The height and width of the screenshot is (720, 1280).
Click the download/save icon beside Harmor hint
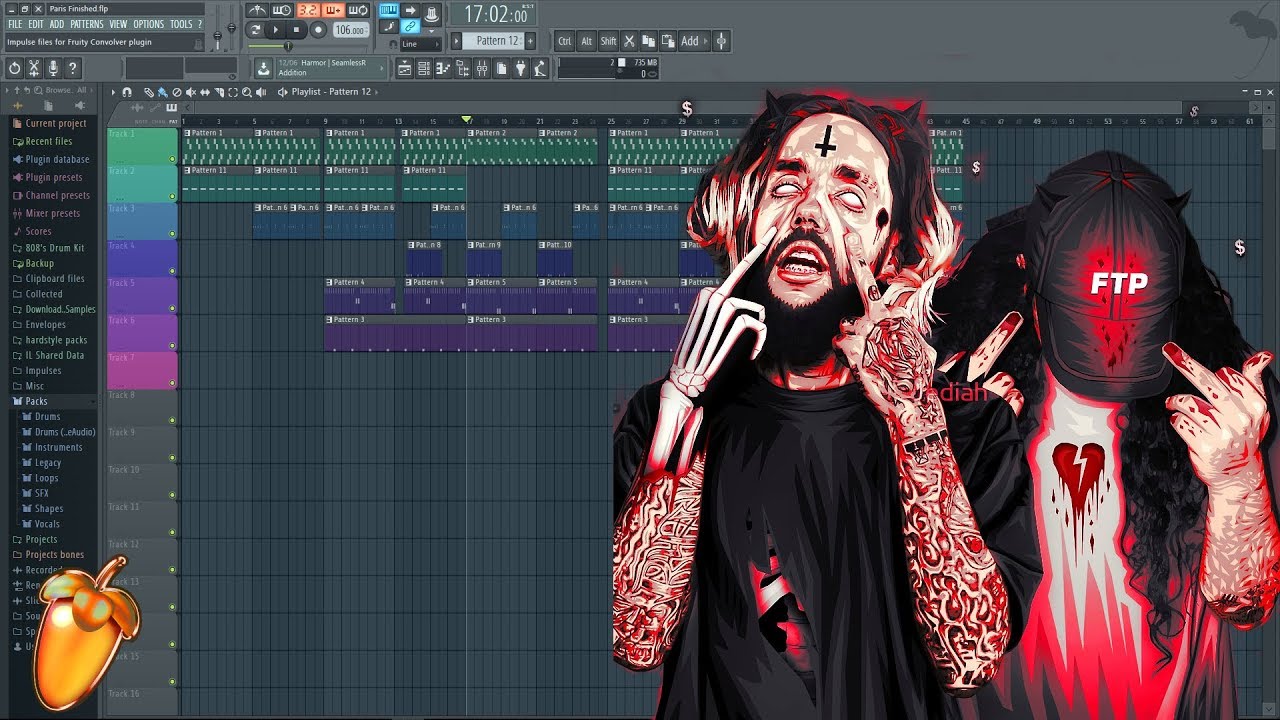pyautogui.click(x=263, y=68)
